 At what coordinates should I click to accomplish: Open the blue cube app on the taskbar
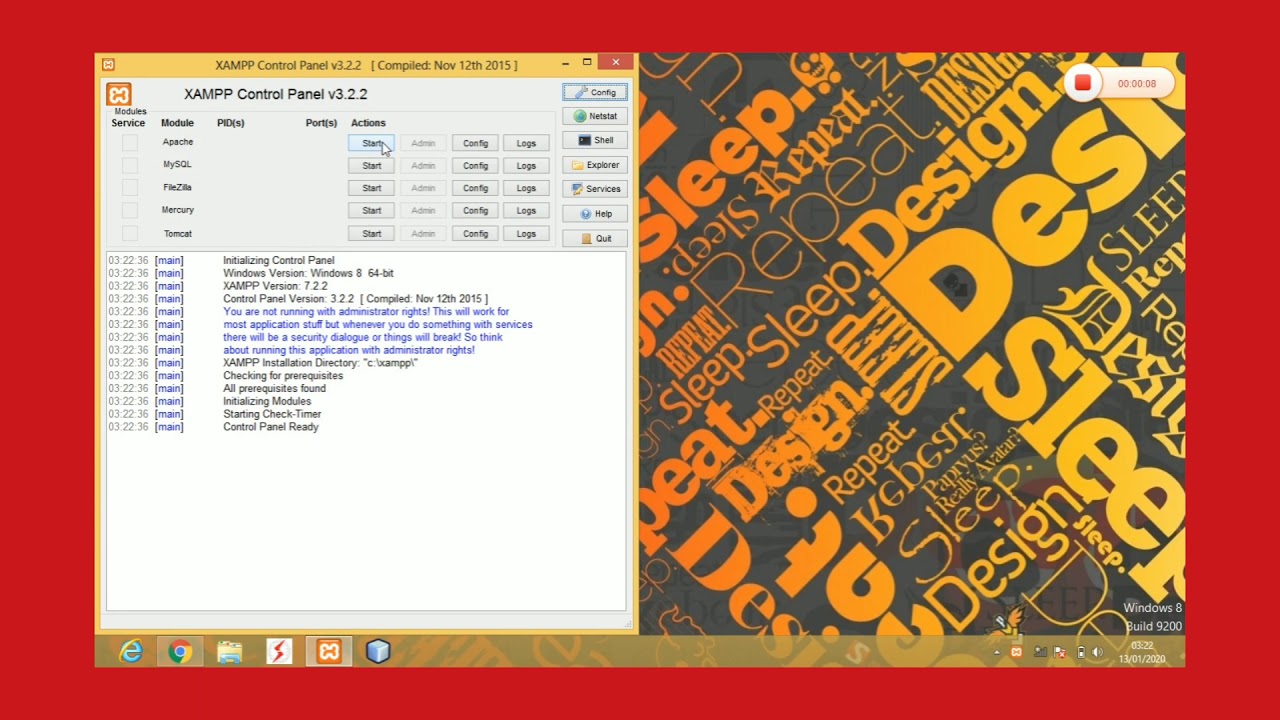[x=378, y=652]
